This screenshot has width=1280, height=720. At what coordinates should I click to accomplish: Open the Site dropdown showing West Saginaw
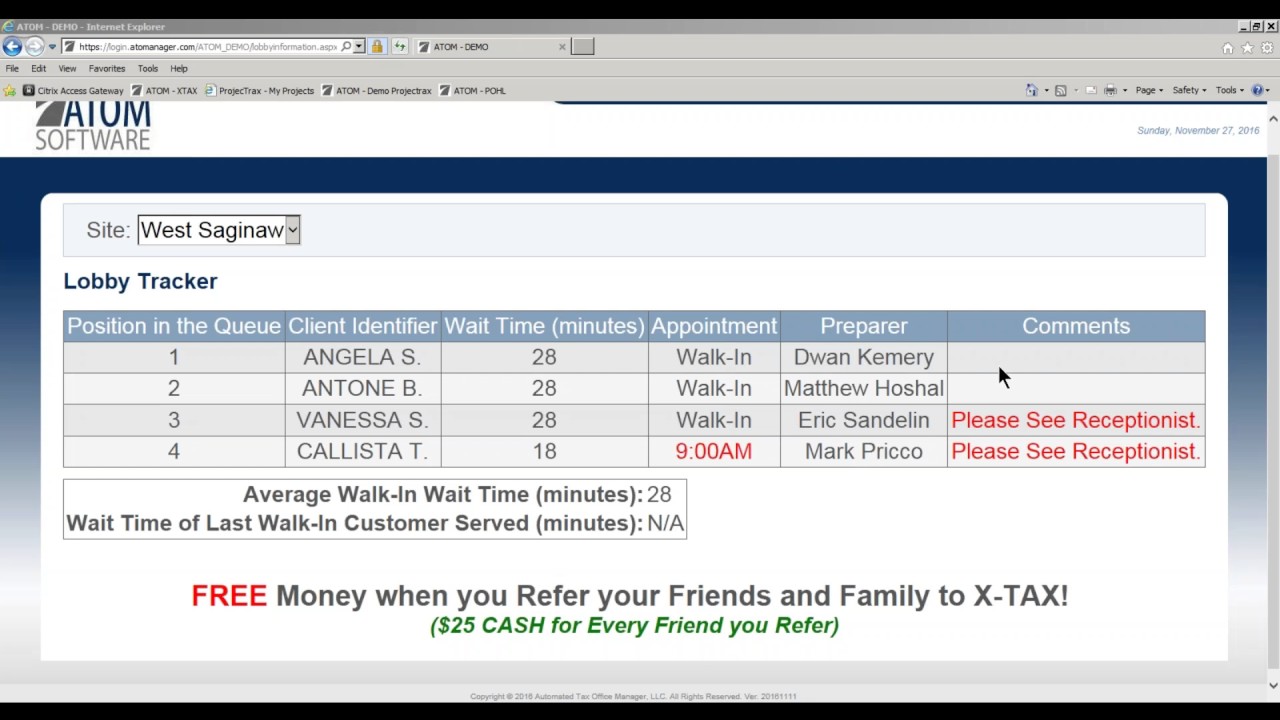(219, 230)
